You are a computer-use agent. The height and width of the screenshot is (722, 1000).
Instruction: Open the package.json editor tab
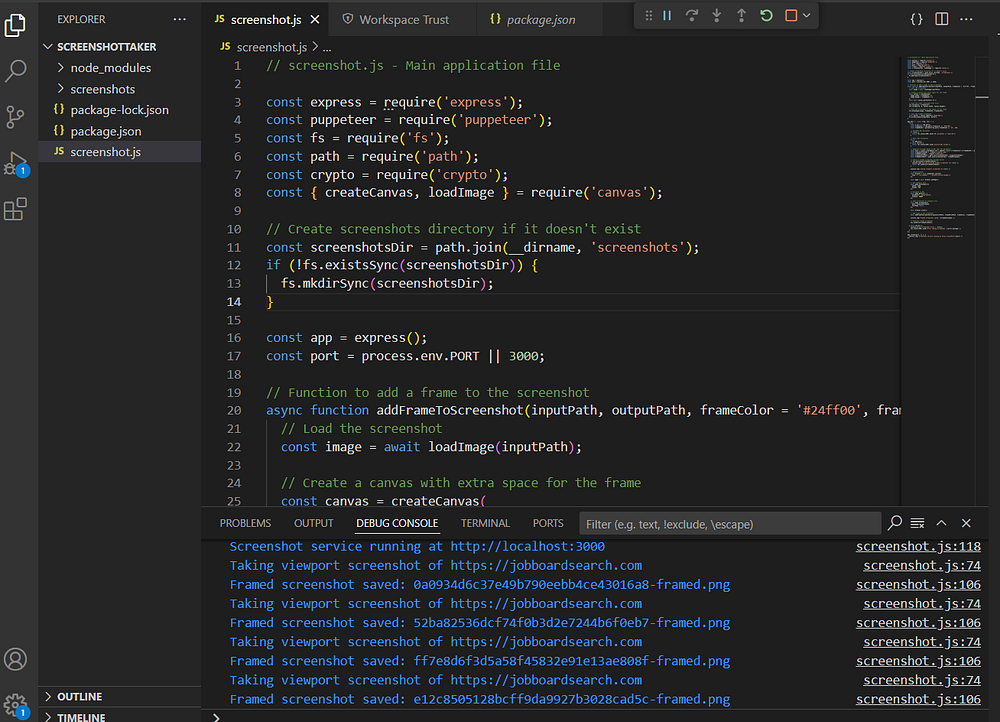point(540,19)
